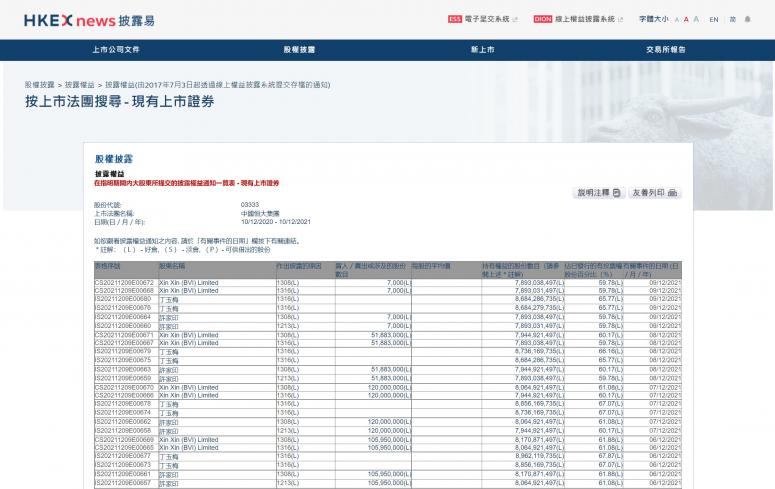Switch to Simplified Chinese 简
This screenshot has width=775, height=489.
coord(732,20)
